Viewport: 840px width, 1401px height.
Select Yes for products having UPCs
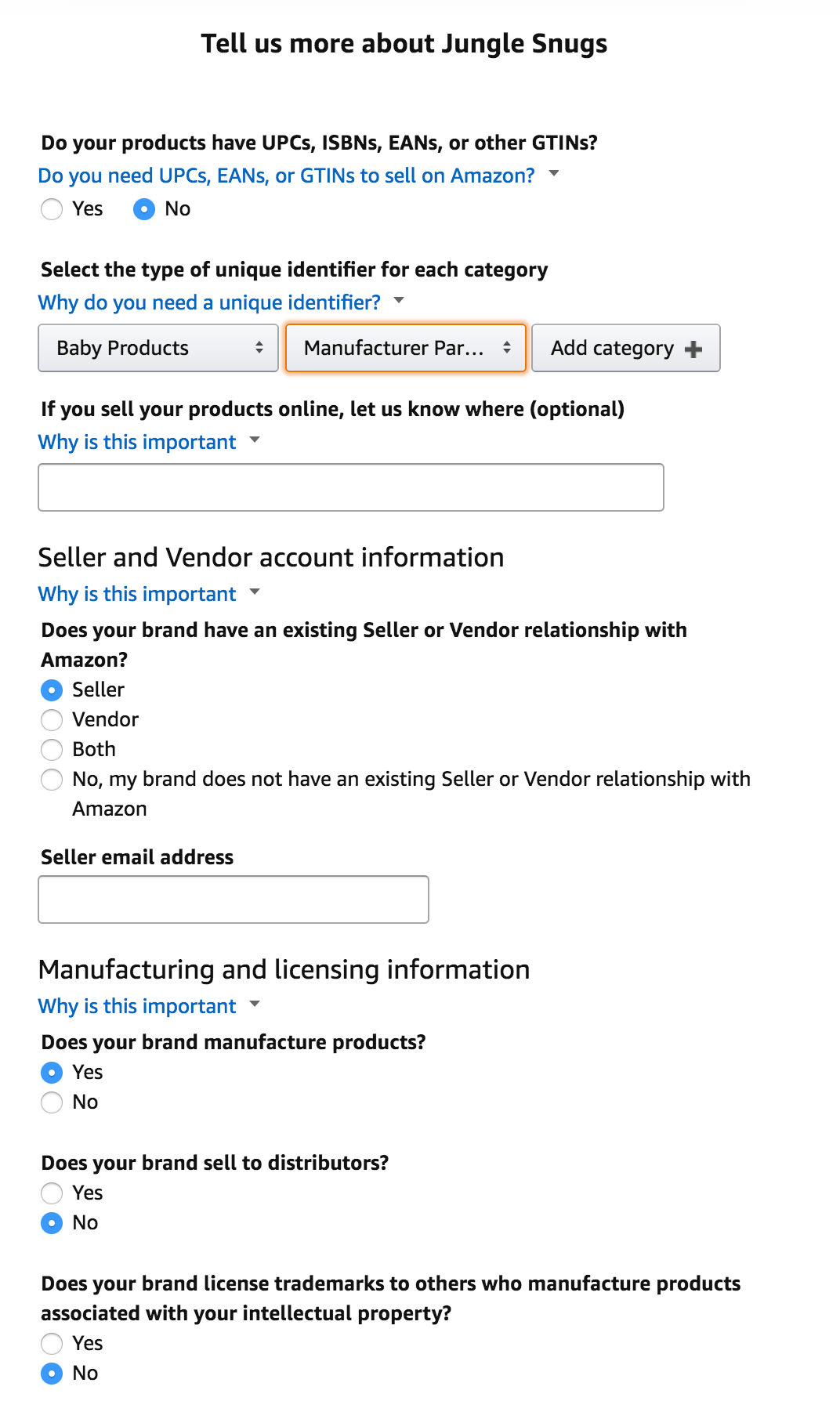(x=52, y=209)
